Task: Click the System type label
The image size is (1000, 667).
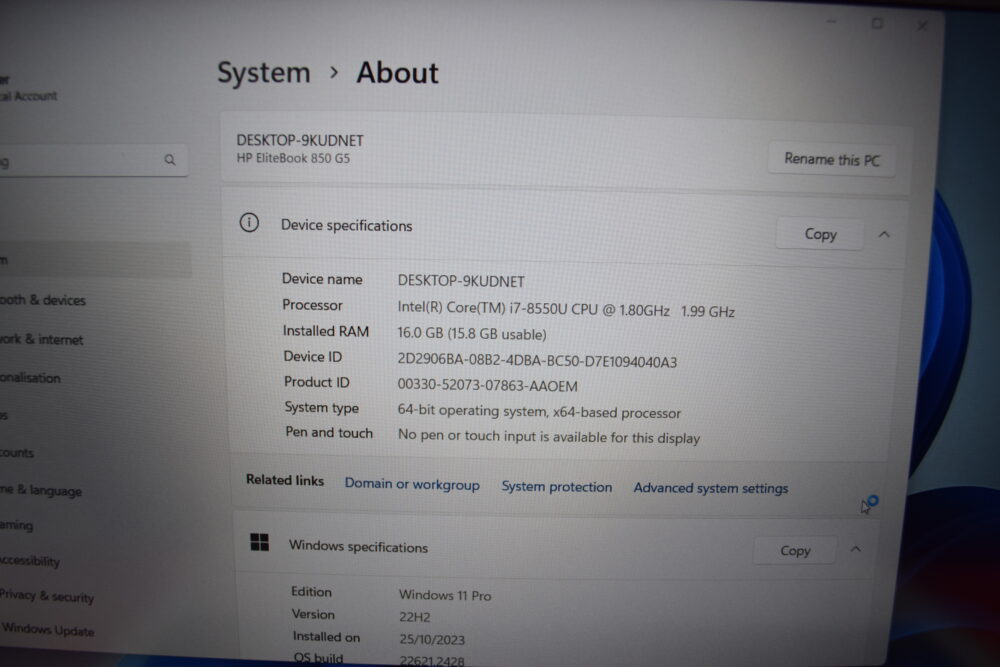Action: [321, 407]
